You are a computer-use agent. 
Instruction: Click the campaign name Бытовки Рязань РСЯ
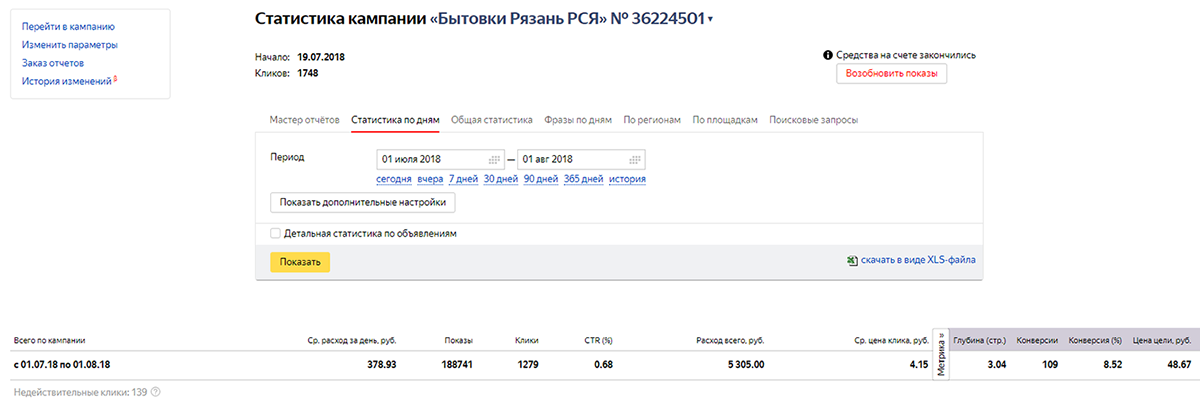518,19
